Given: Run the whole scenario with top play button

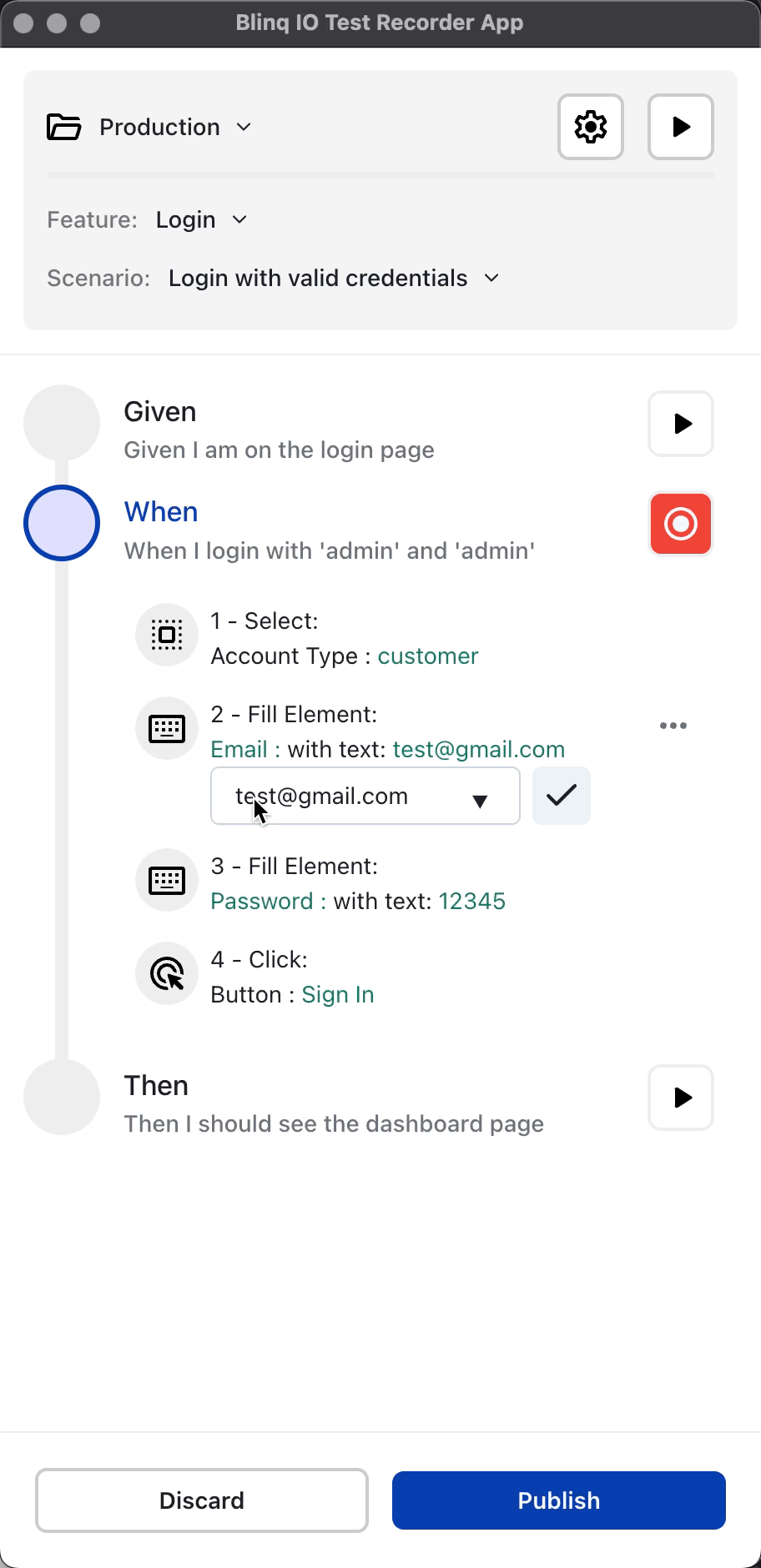Looking at the screenshot, I should point(681,127).
